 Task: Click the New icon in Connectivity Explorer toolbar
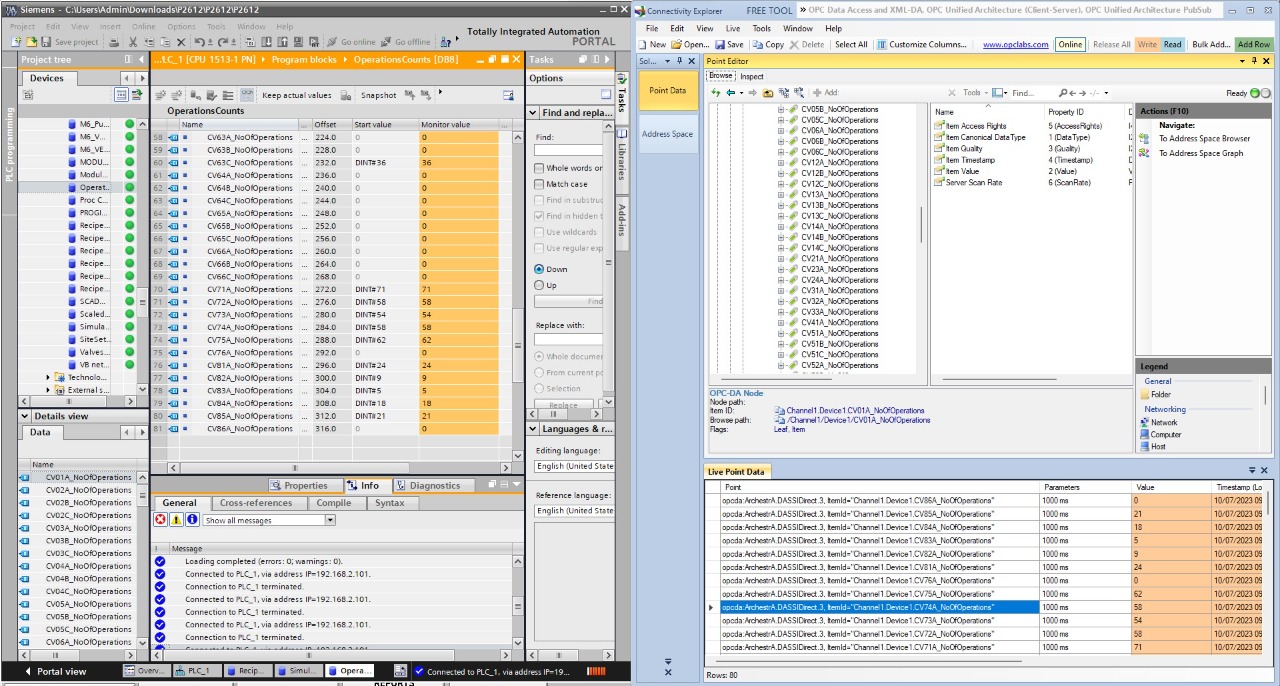tap(643, 45)
